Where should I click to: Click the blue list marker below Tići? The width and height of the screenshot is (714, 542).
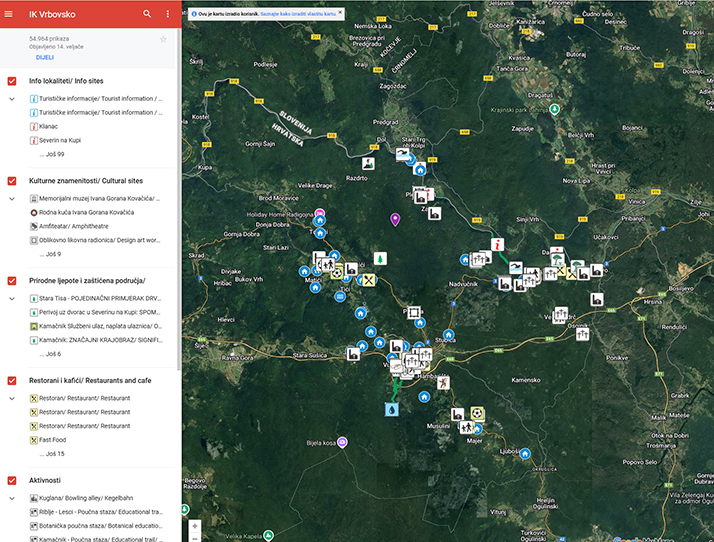tap(340, 297)
